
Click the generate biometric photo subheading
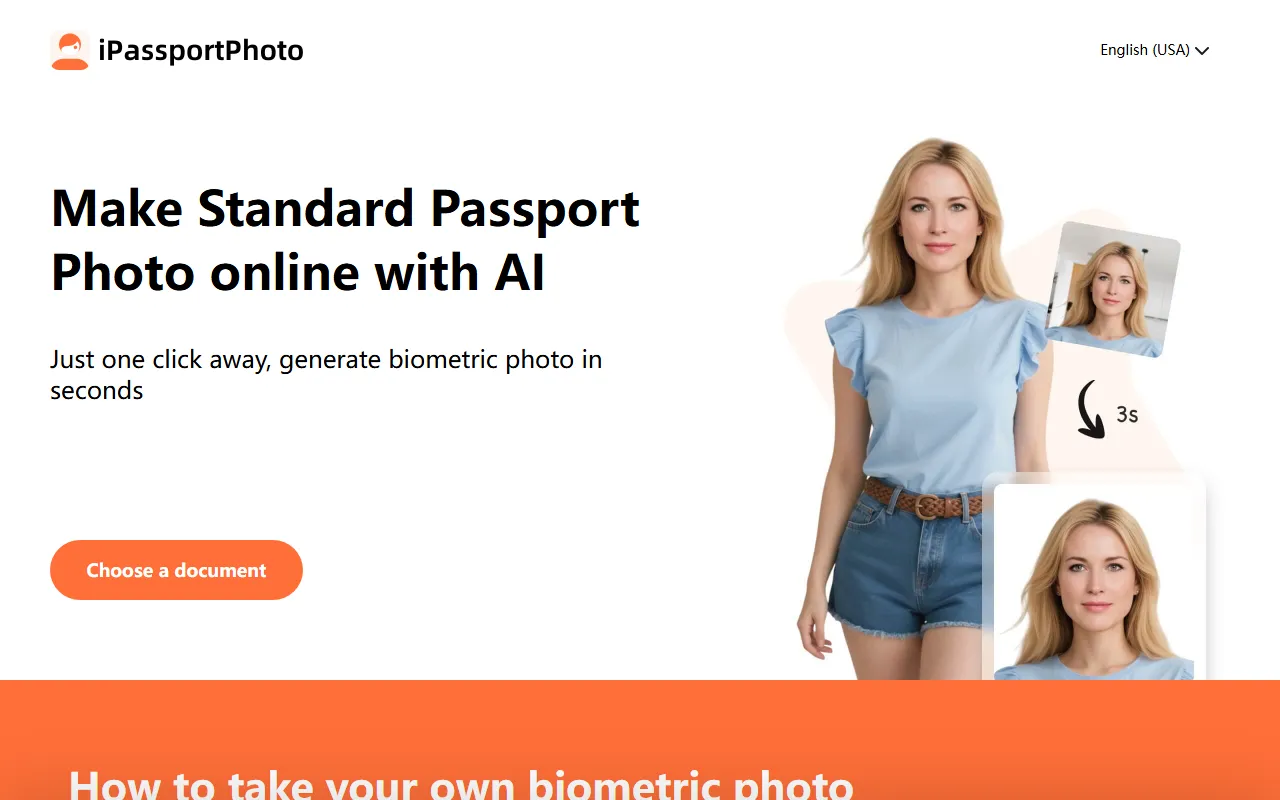[x=326, y=374]
